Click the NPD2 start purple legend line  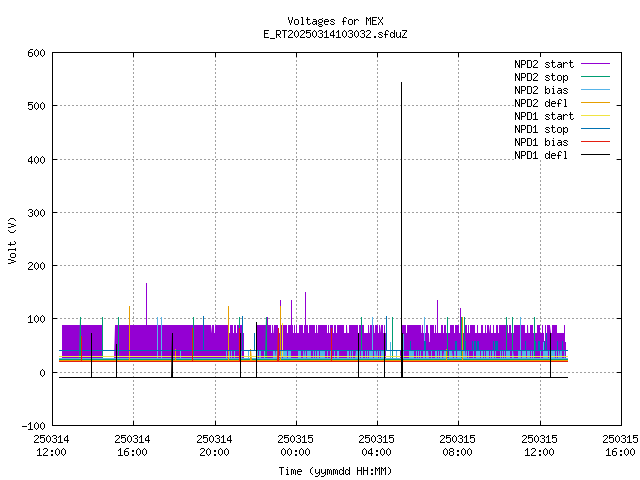(595, 64)
